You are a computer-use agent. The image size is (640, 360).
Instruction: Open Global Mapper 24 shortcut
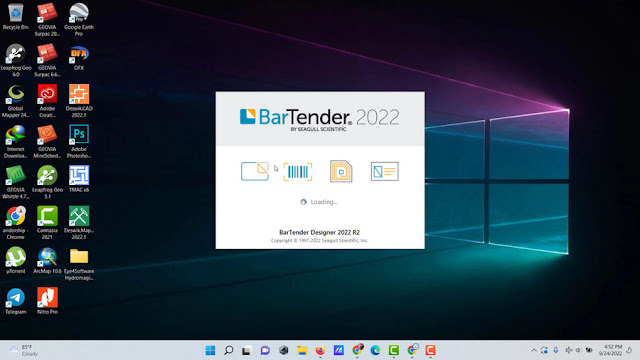[16, 101]
